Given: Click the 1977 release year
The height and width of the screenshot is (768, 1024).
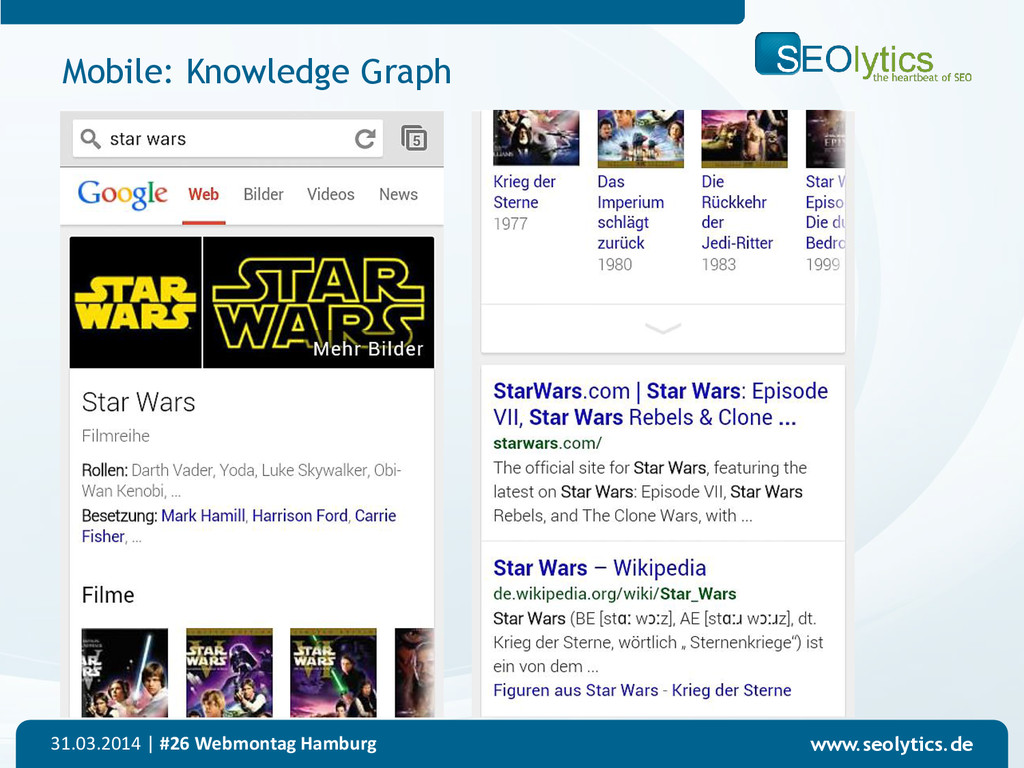Looking at the screenshot, I should 510,224.
